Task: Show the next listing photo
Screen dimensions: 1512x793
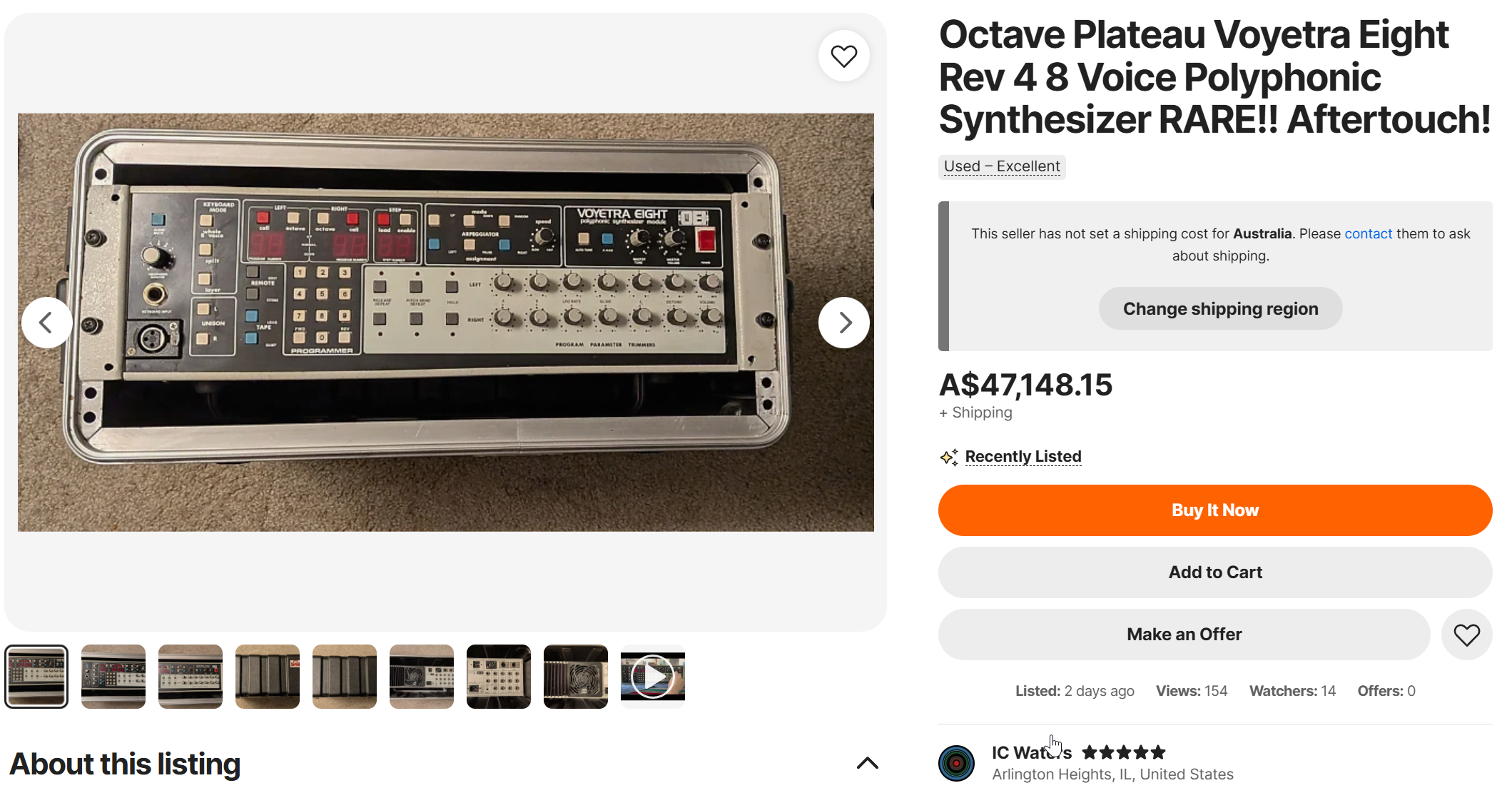Action: tap(843, 323)
